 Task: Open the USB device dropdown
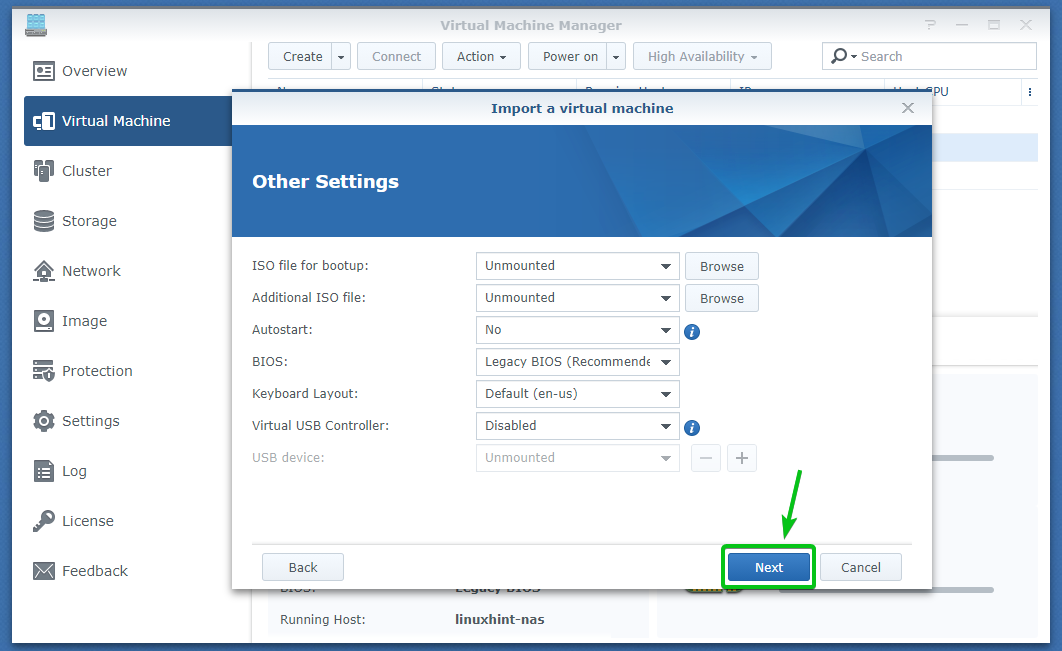tap(577, 458)
